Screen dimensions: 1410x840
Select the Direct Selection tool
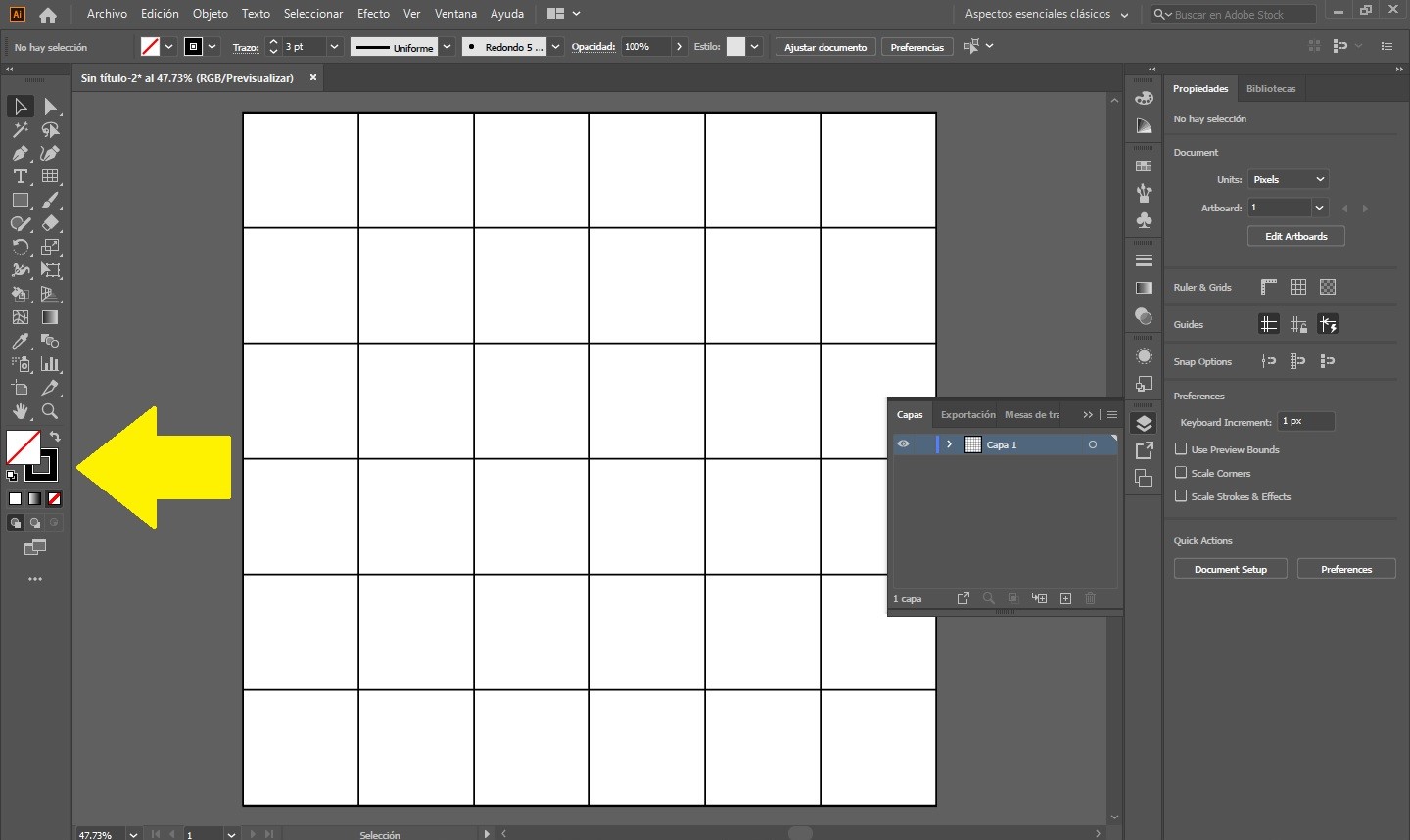(x=50, y=106)
